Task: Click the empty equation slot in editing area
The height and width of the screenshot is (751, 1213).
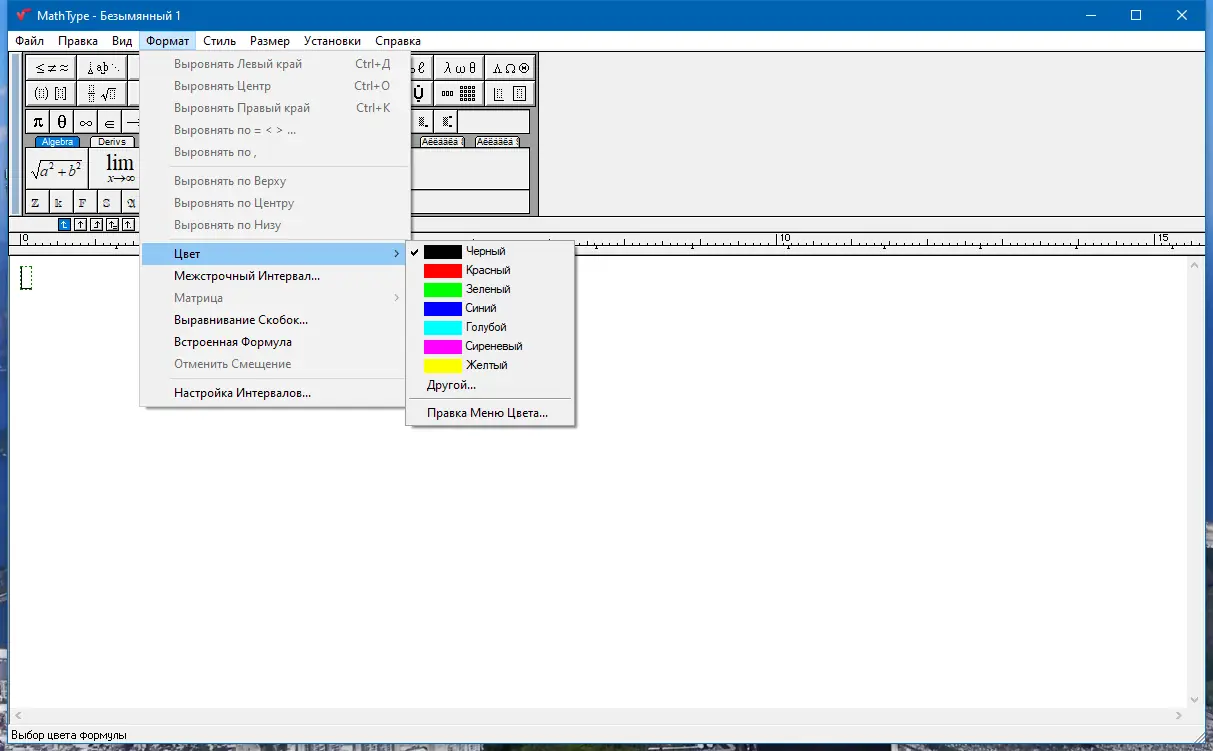Action: 26,278
